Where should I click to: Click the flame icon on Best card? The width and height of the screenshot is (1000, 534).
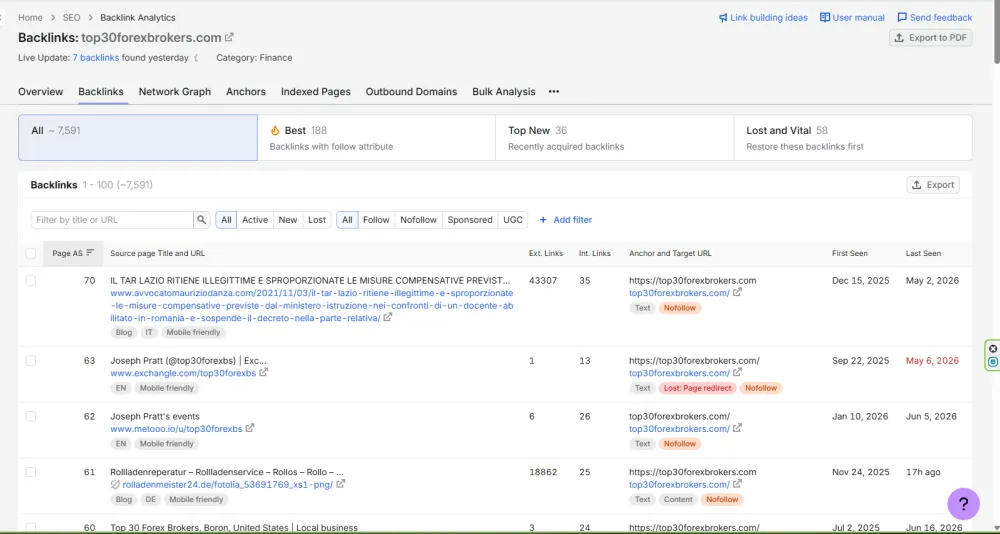[x=275, y=130]
